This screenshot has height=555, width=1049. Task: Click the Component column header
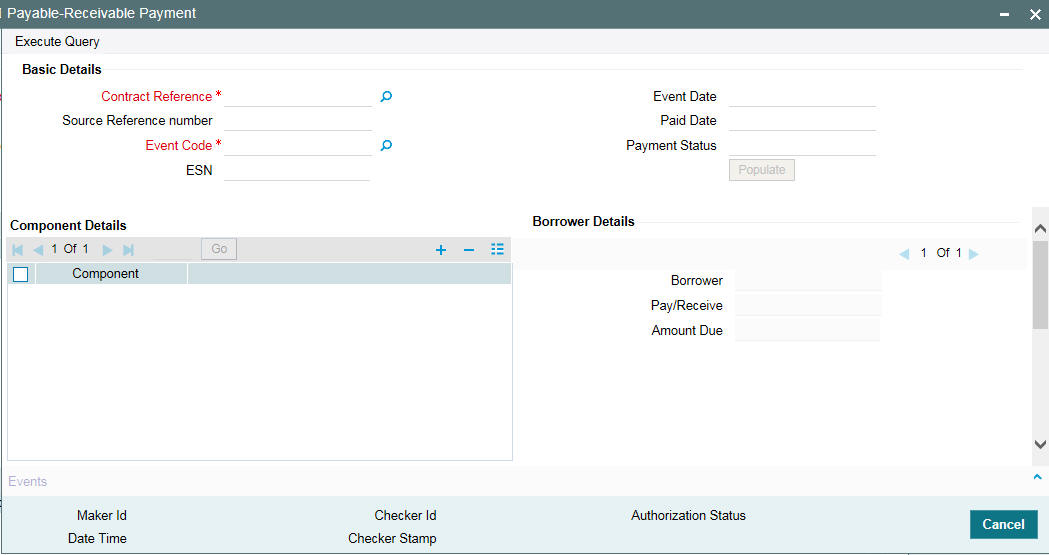[105, 273]
